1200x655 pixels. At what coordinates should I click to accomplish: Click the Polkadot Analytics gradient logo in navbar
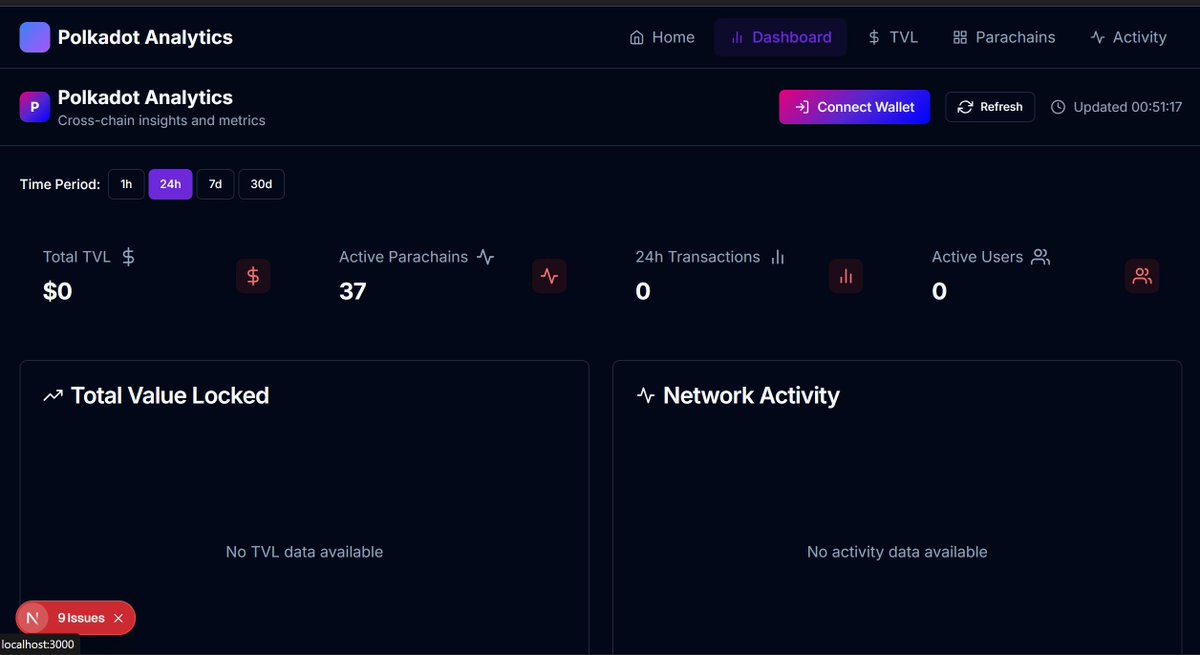35,37
